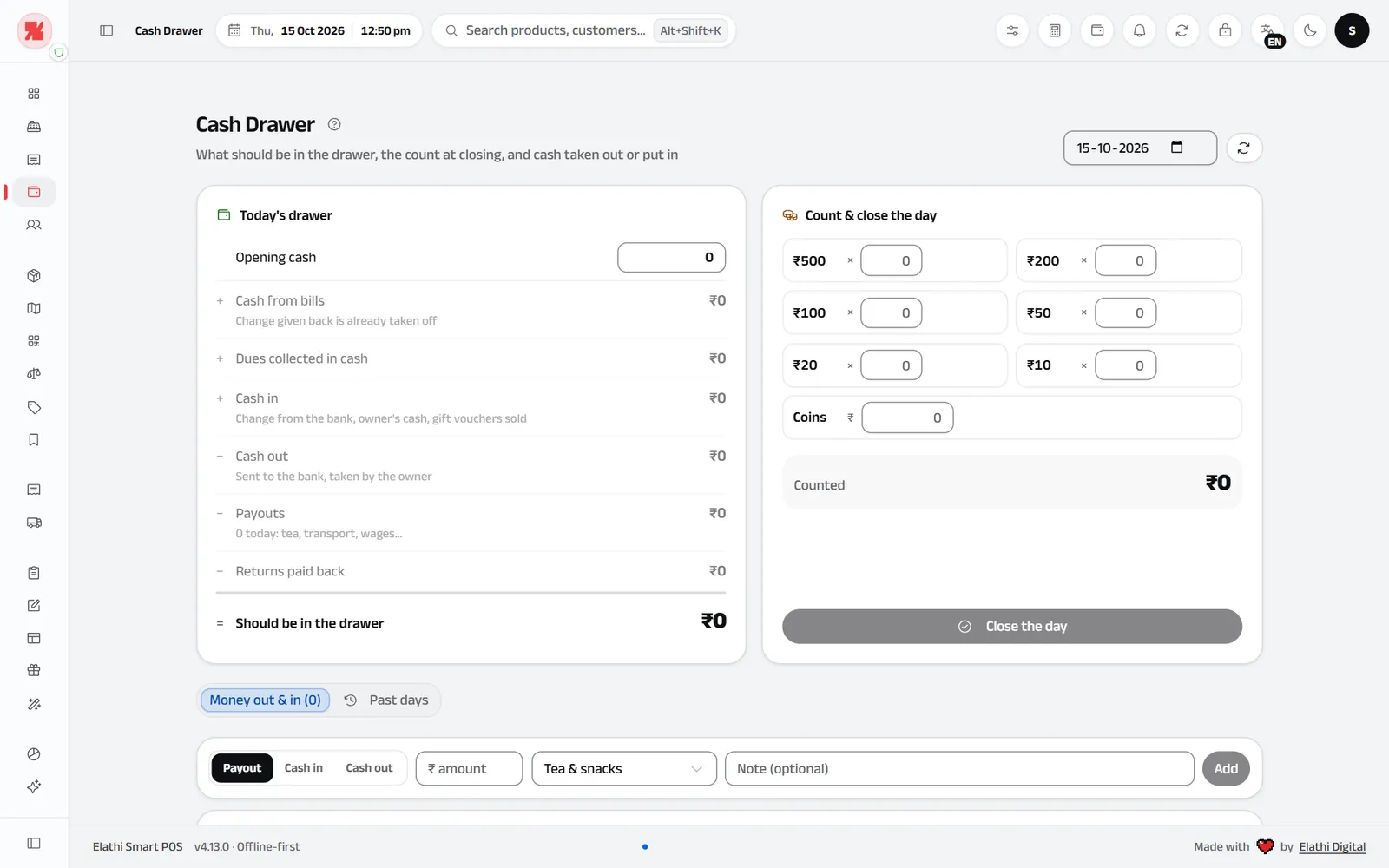Open the price tag icon in the sidebar
Image resolution: width=1389 pixels, height=868 pixels.
pyautogui.click(x=34, y=407)
